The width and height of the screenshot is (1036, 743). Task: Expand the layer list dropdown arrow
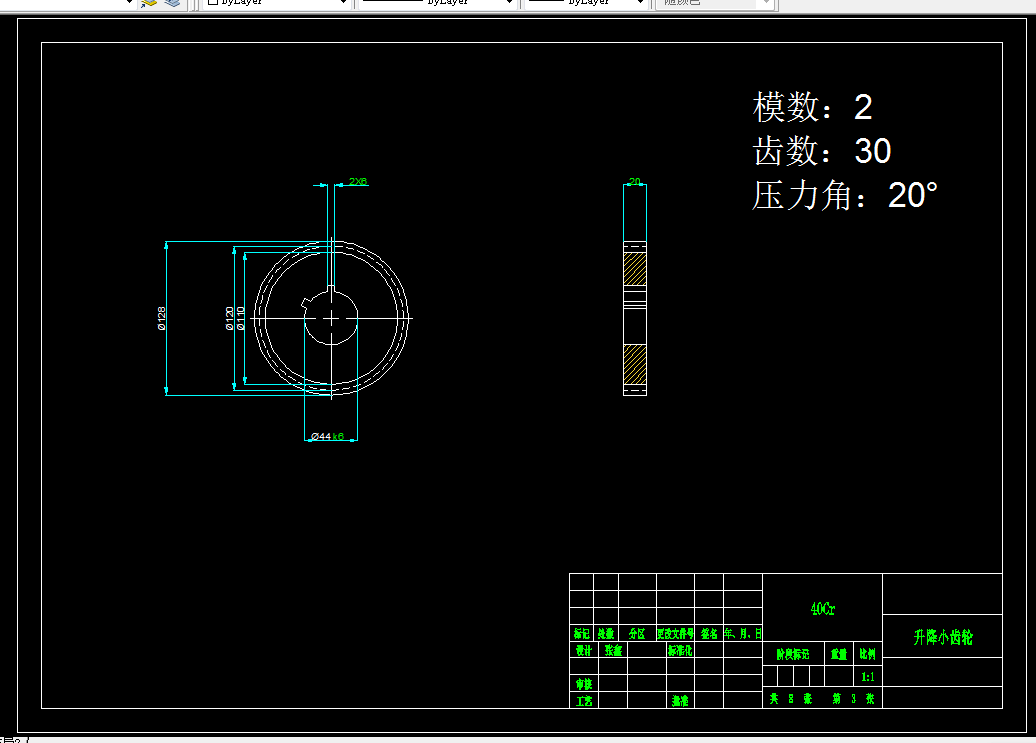[x=129, y=3]
